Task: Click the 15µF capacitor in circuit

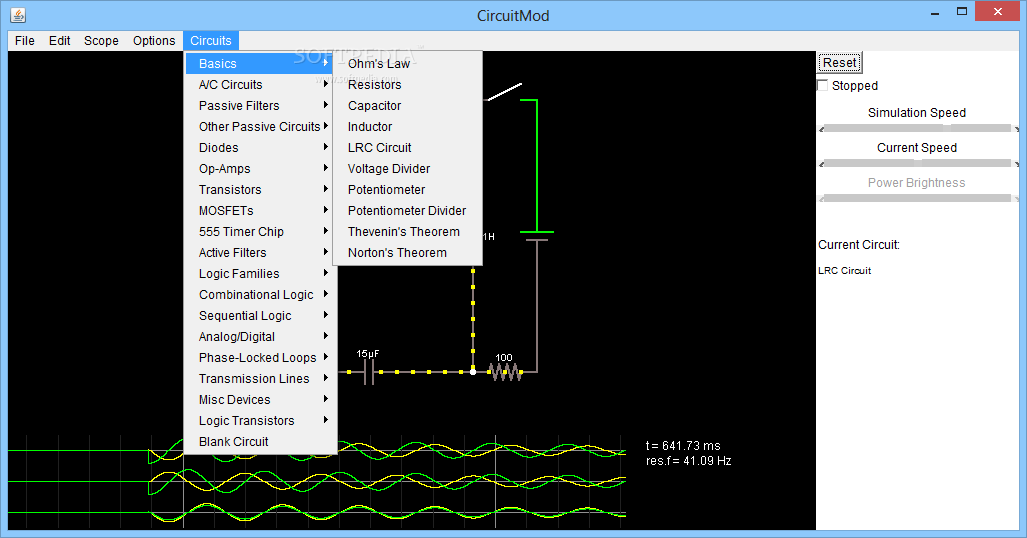Action: click(x=369, y=372)
